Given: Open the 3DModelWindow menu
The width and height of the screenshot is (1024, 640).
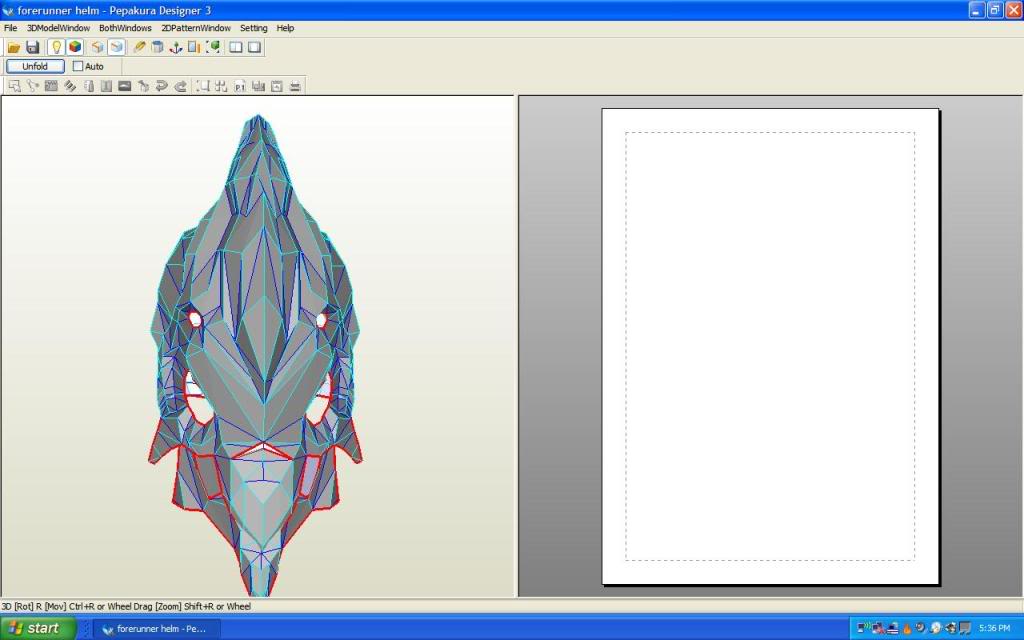Looking at the screenshot, I should [x=58, y=28].
